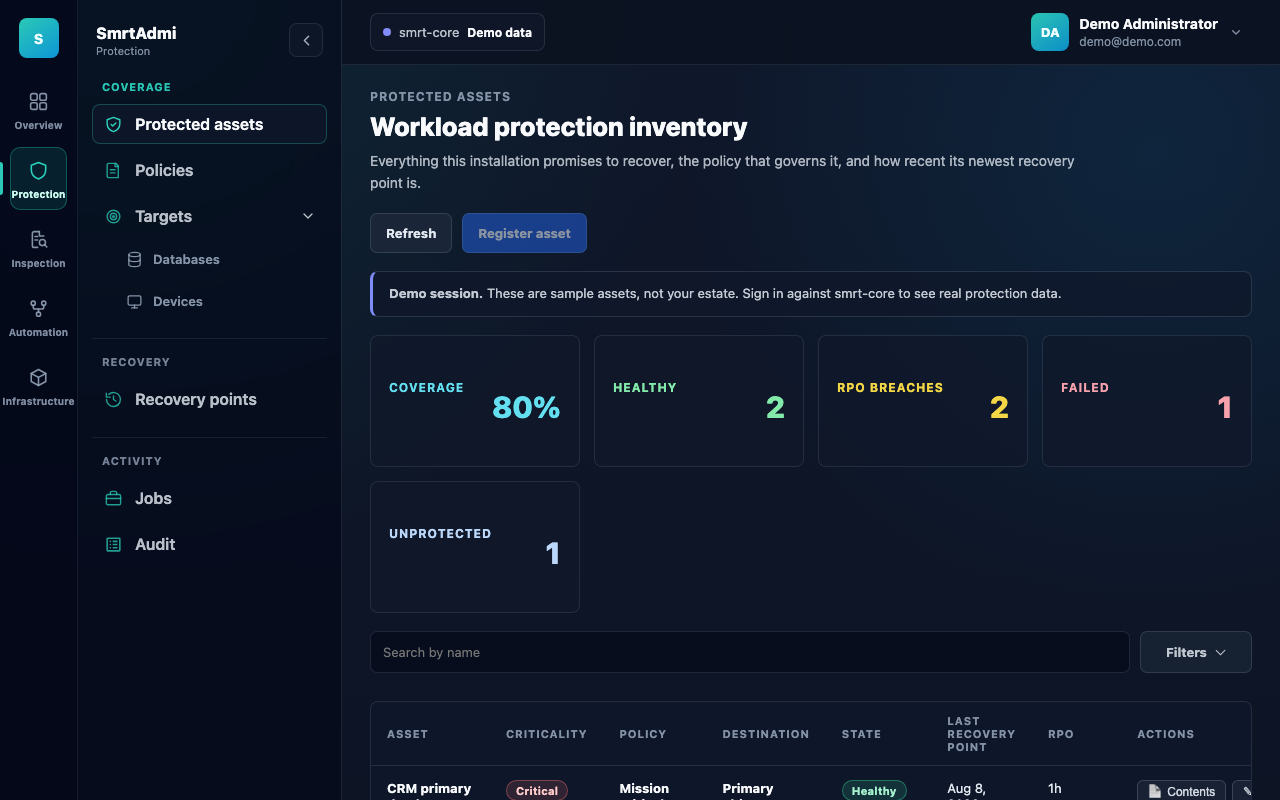Collapse the sidebar with the chevron button

[306, 40]
